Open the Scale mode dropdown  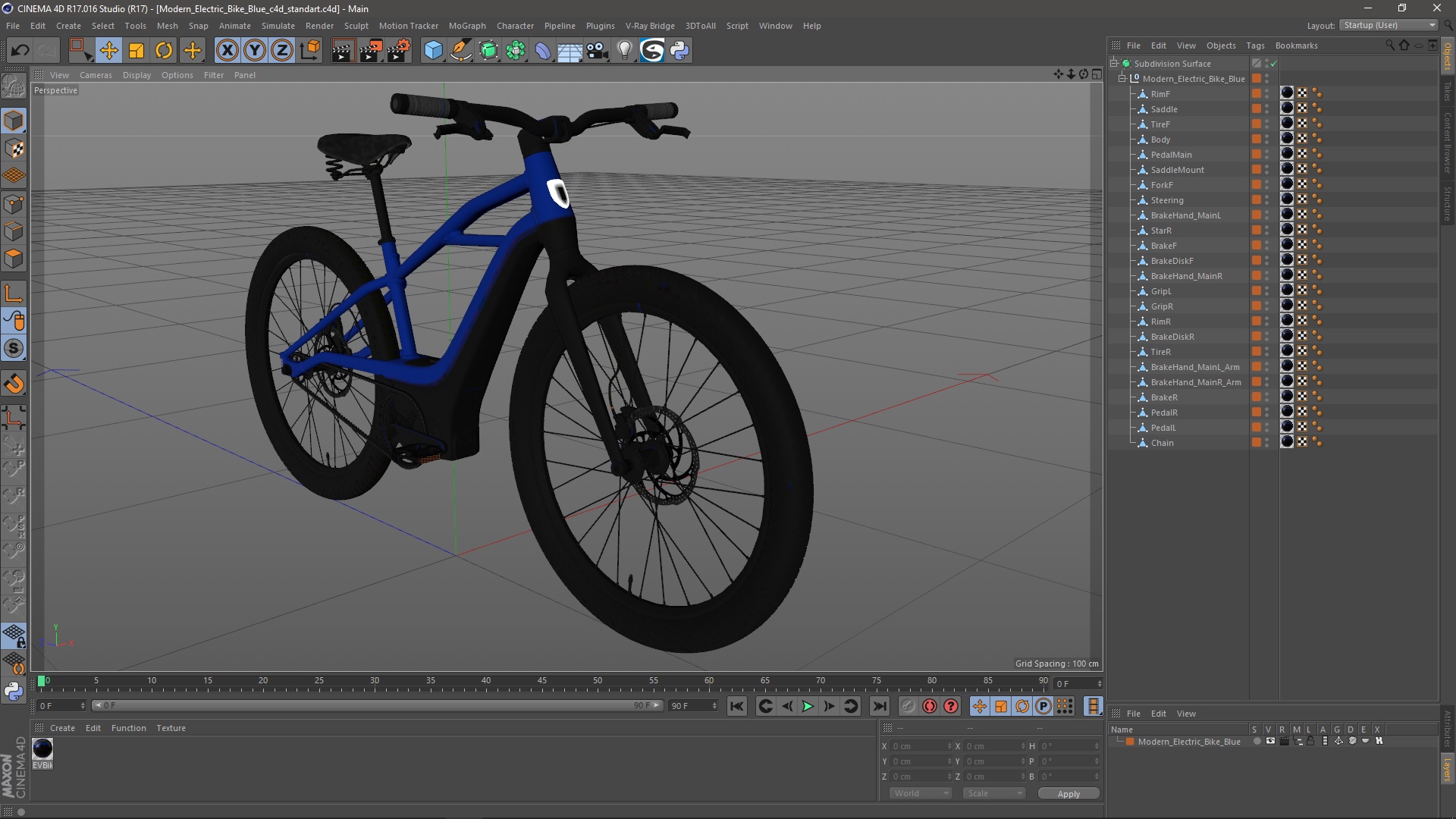click(994, 793)
